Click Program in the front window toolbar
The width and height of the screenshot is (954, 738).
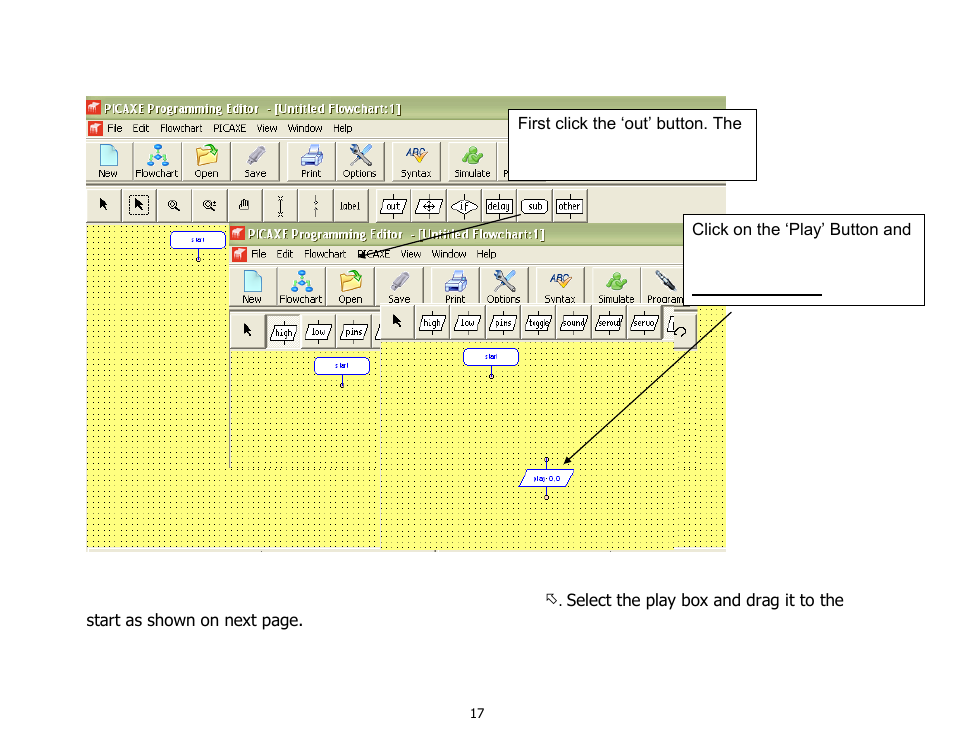click(x=664, y=287)
